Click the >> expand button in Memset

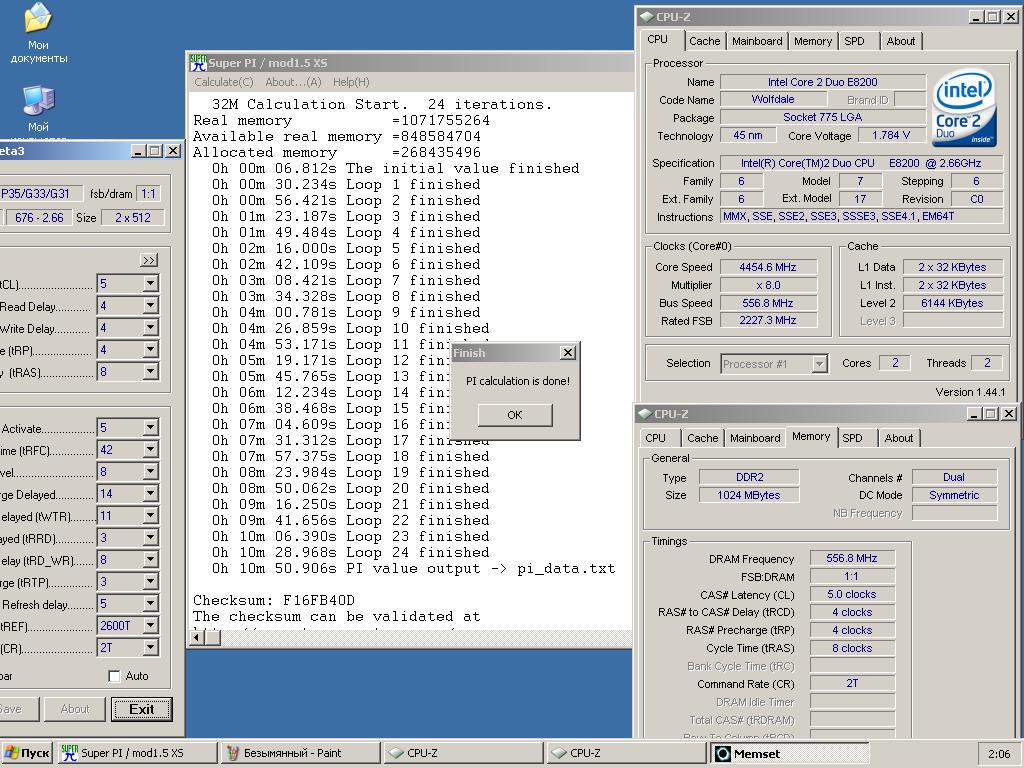149,260
